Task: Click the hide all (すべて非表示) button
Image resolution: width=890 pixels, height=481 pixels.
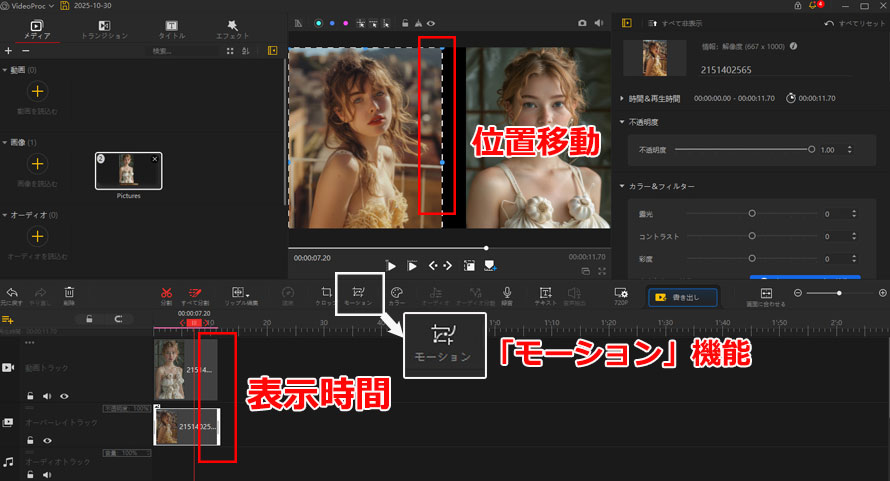Action: pyautogui.click(x=675, y=23)
